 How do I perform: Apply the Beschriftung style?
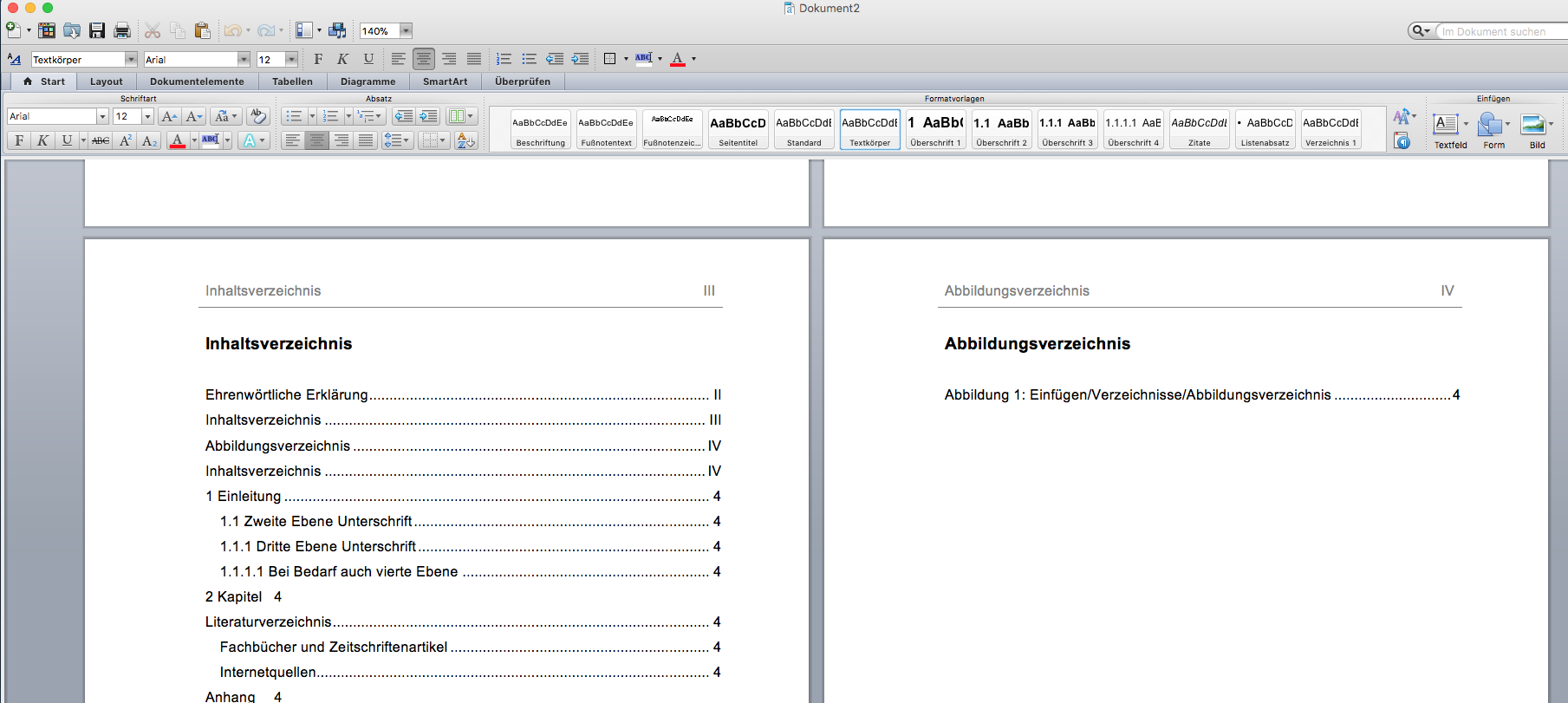541,129
